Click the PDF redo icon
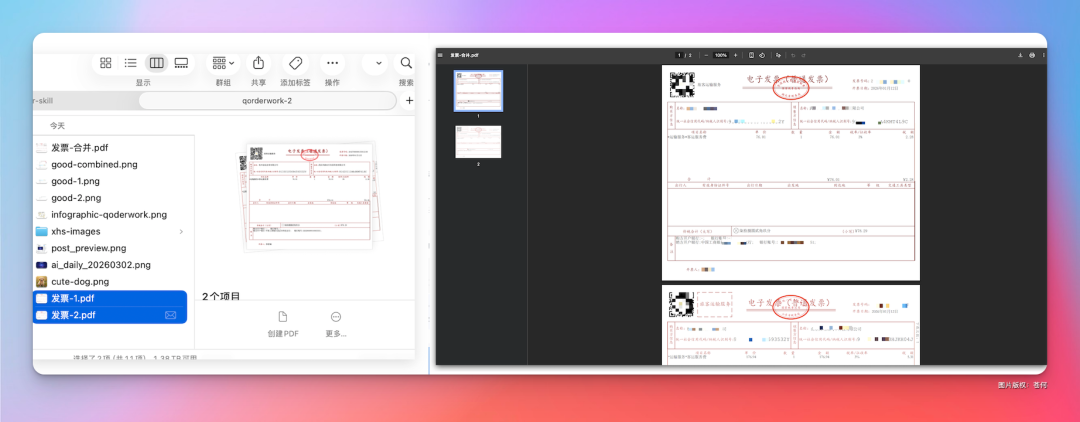1080x422 pixels. (803, 55)
